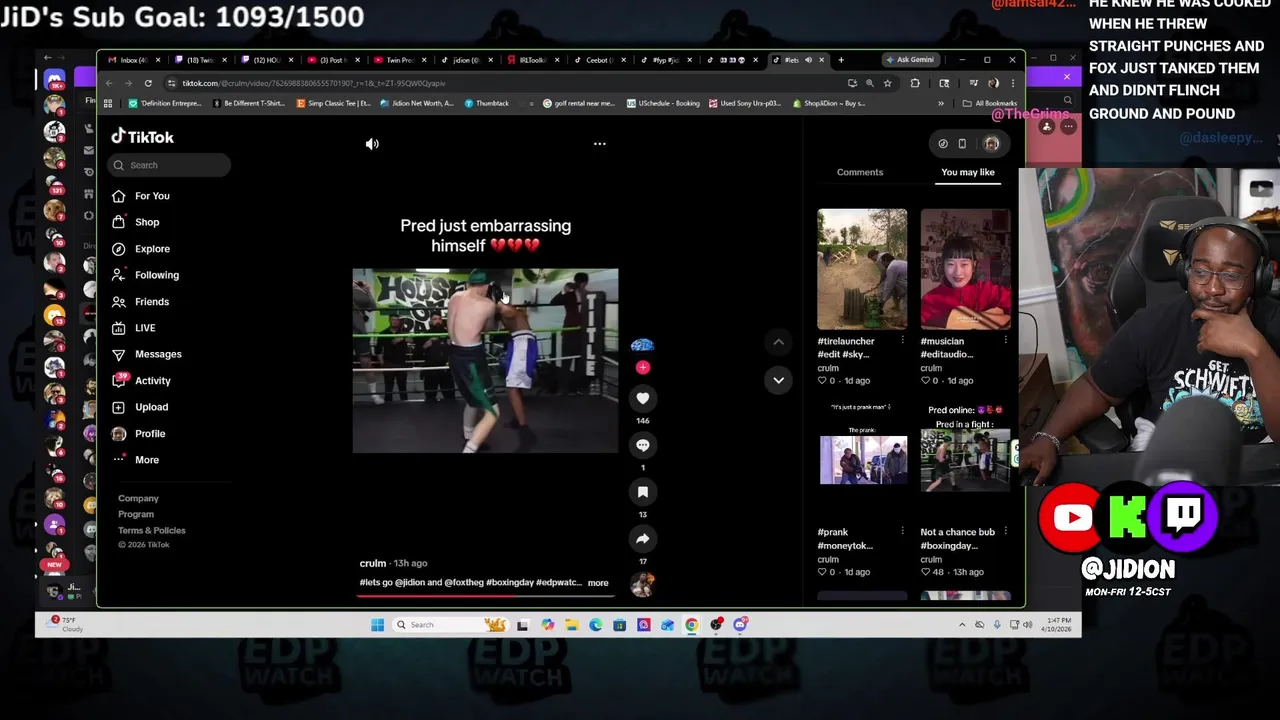Image resolution: width=1280 pixels, height=720 pixels.
Task: Open the #prank #moneytok recommended video
Action: pyautogui.click(x=862, y=458)
